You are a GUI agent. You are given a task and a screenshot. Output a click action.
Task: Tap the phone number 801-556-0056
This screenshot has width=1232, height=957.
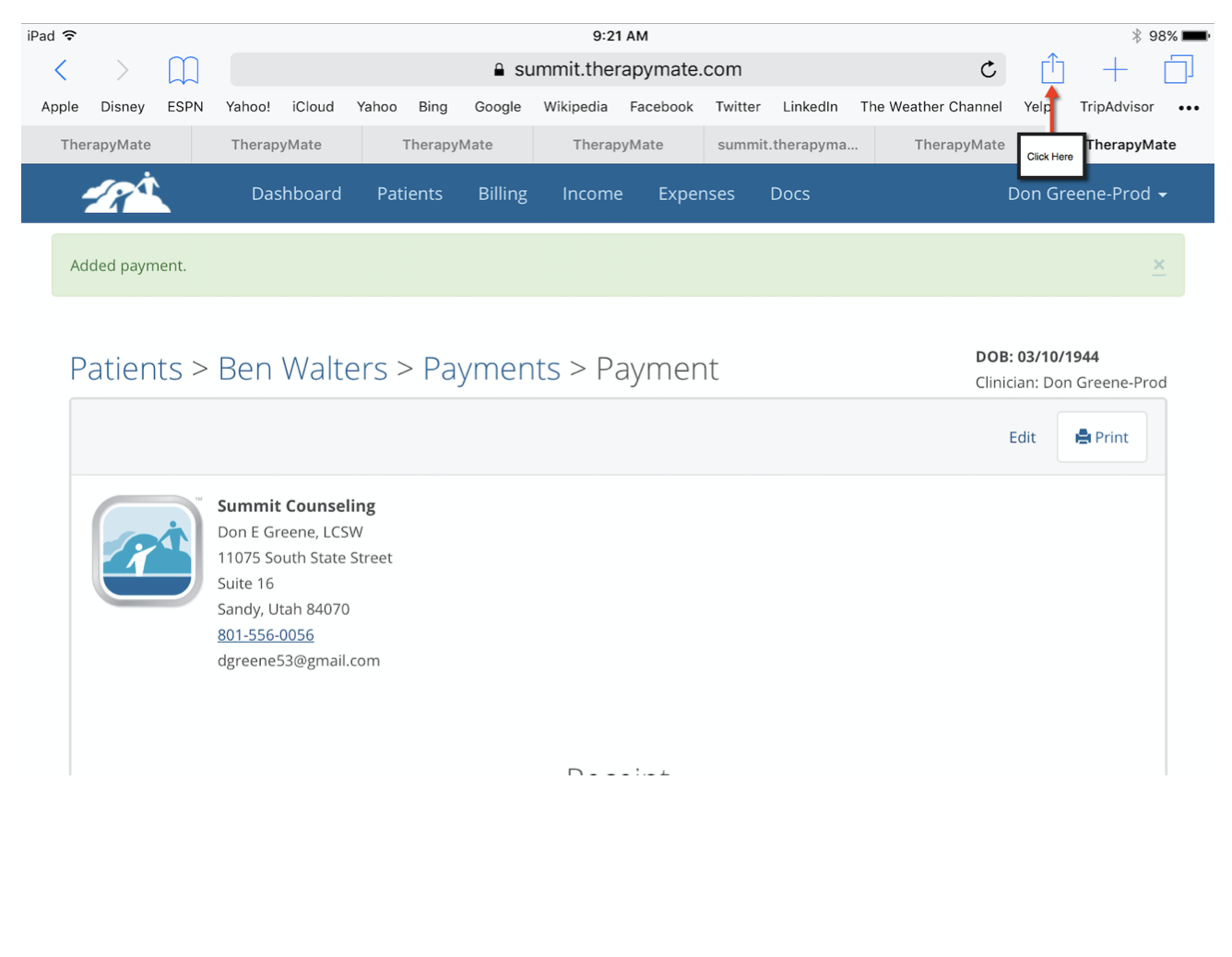tap(266, 634)
